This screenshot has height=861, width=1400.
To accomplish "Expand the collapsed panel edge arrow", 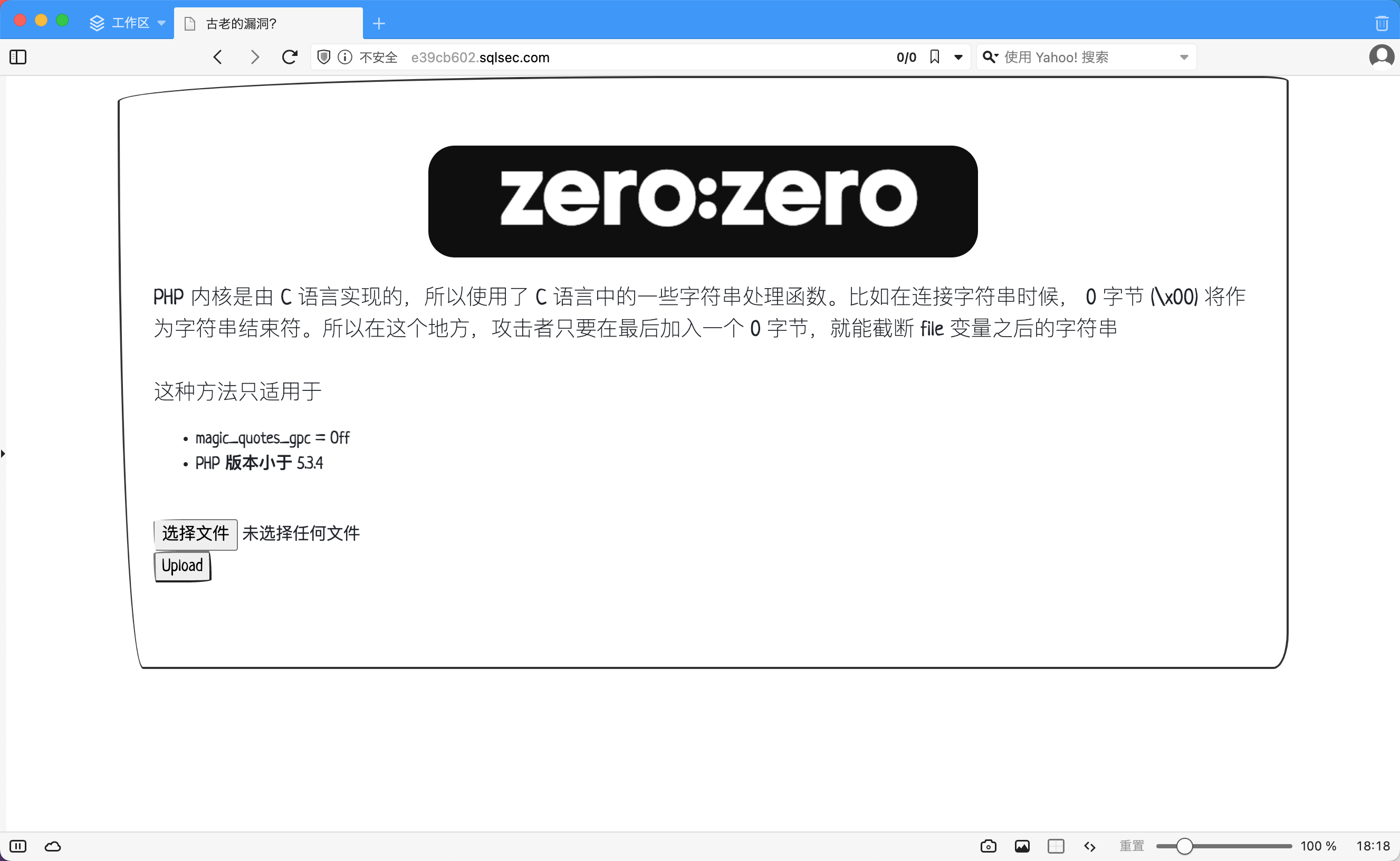I will tap(3, 454).
